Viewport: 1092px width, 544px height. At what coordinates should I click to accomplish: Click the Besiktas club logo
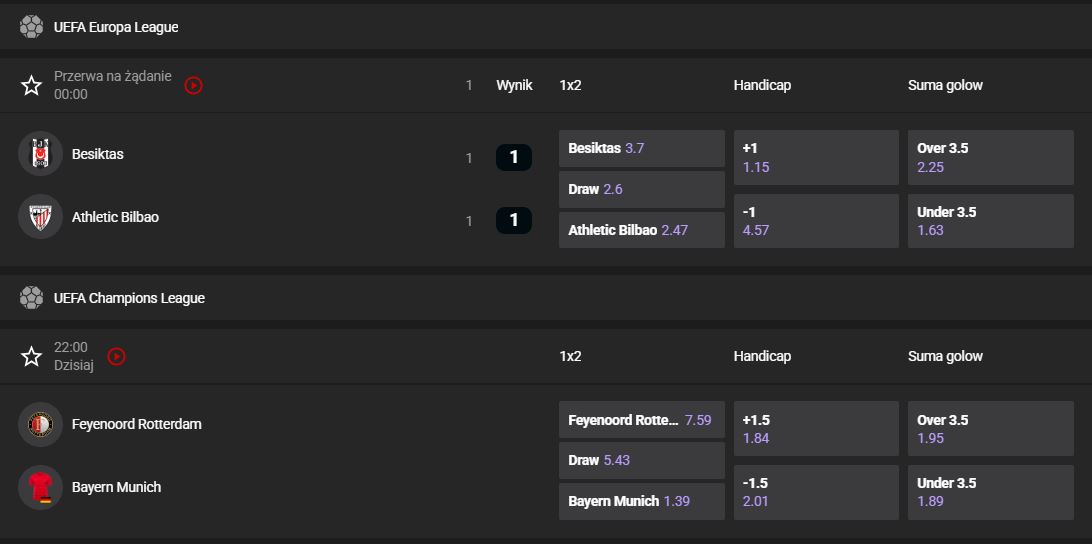click(x=40, y=154)
